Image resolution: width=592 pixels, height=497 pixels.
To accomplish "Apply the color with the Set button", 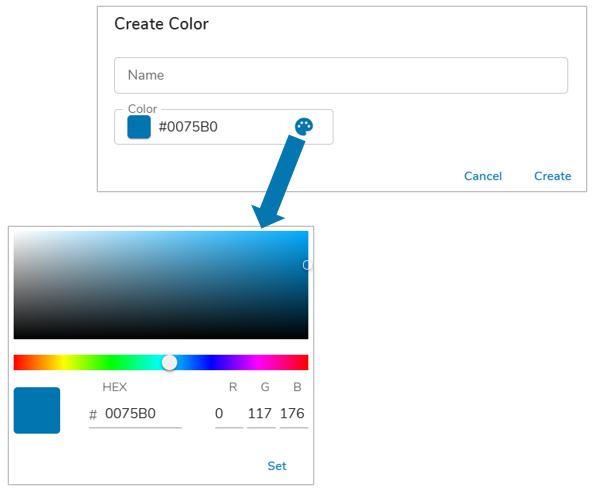I will [x=277, y=466].
